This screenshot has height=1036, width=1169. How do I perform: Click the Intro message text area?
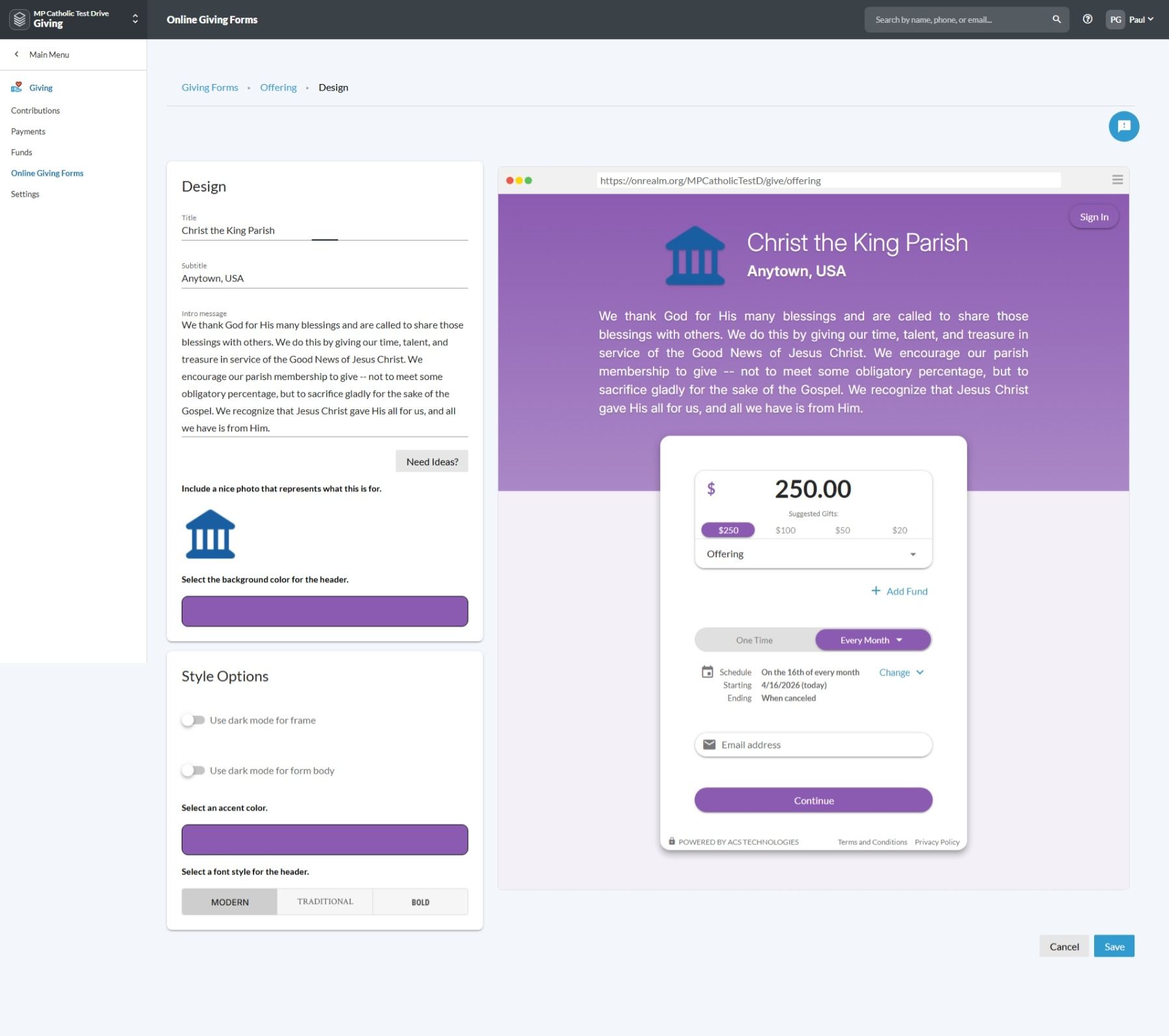click(325, 377)
